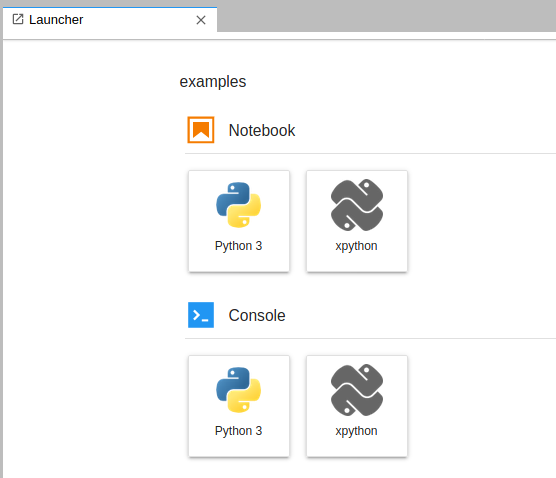Start an xpython console from its card
Image resolution: width=556 pixels, height=478 pixels.
point(357,406)
